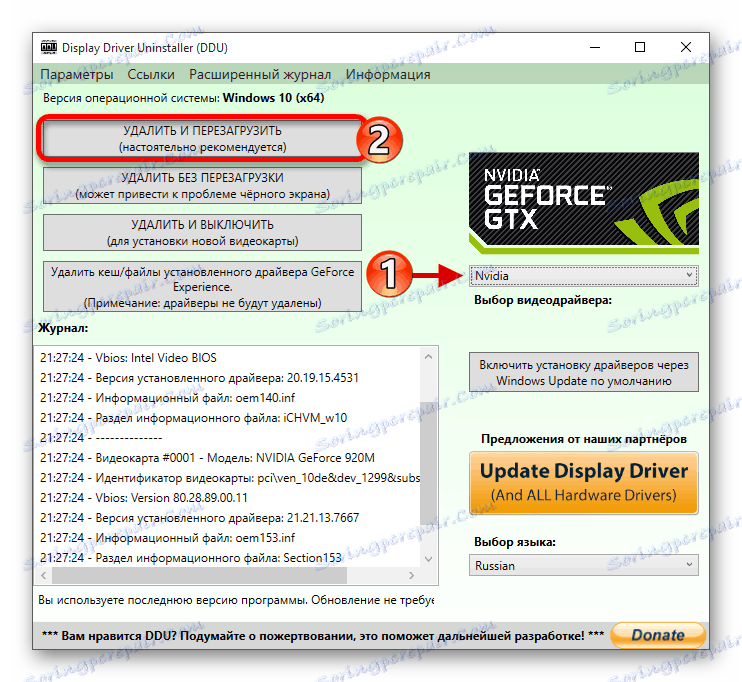742x682 pixels.
Task: Click the log scroll left arrow
Action: click(x=44, y=576)
